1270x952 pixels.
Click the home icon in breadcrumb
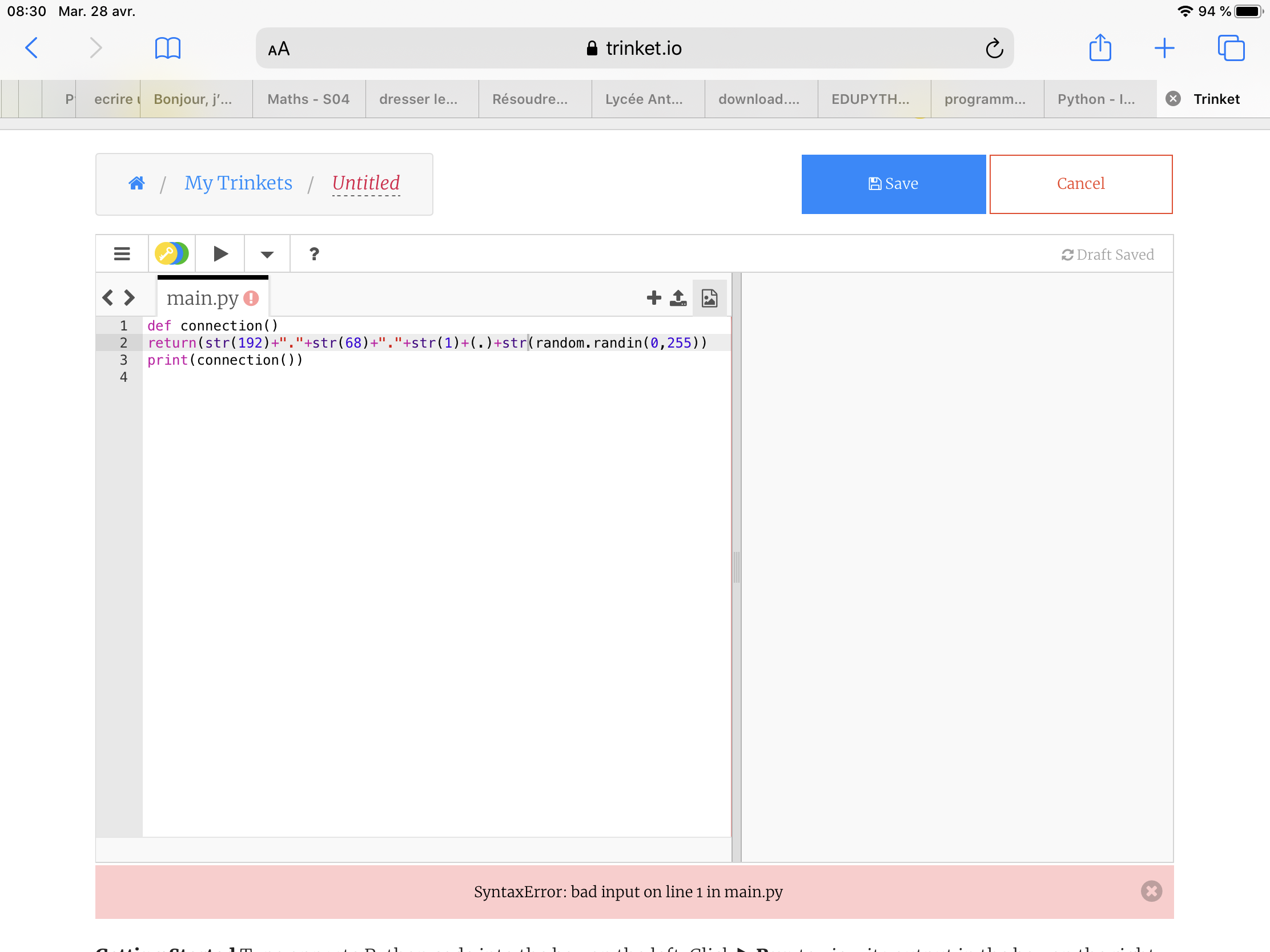coord(136,183)
